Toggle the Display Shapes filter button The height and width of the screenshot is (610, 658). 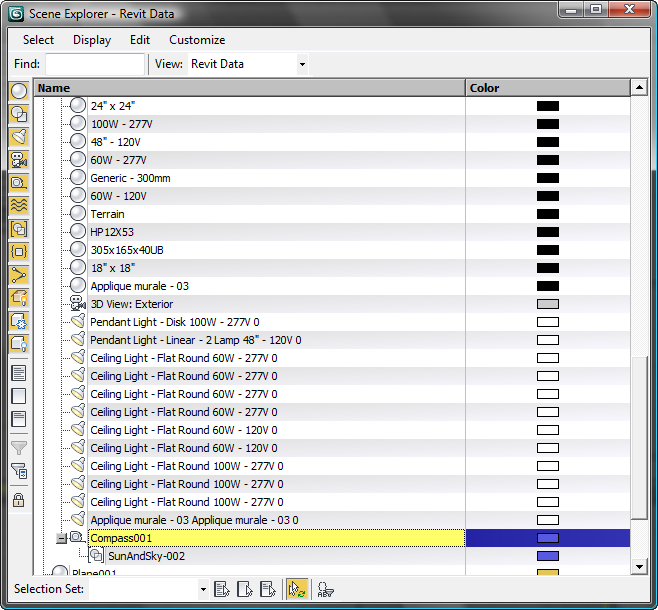[19, 114]
